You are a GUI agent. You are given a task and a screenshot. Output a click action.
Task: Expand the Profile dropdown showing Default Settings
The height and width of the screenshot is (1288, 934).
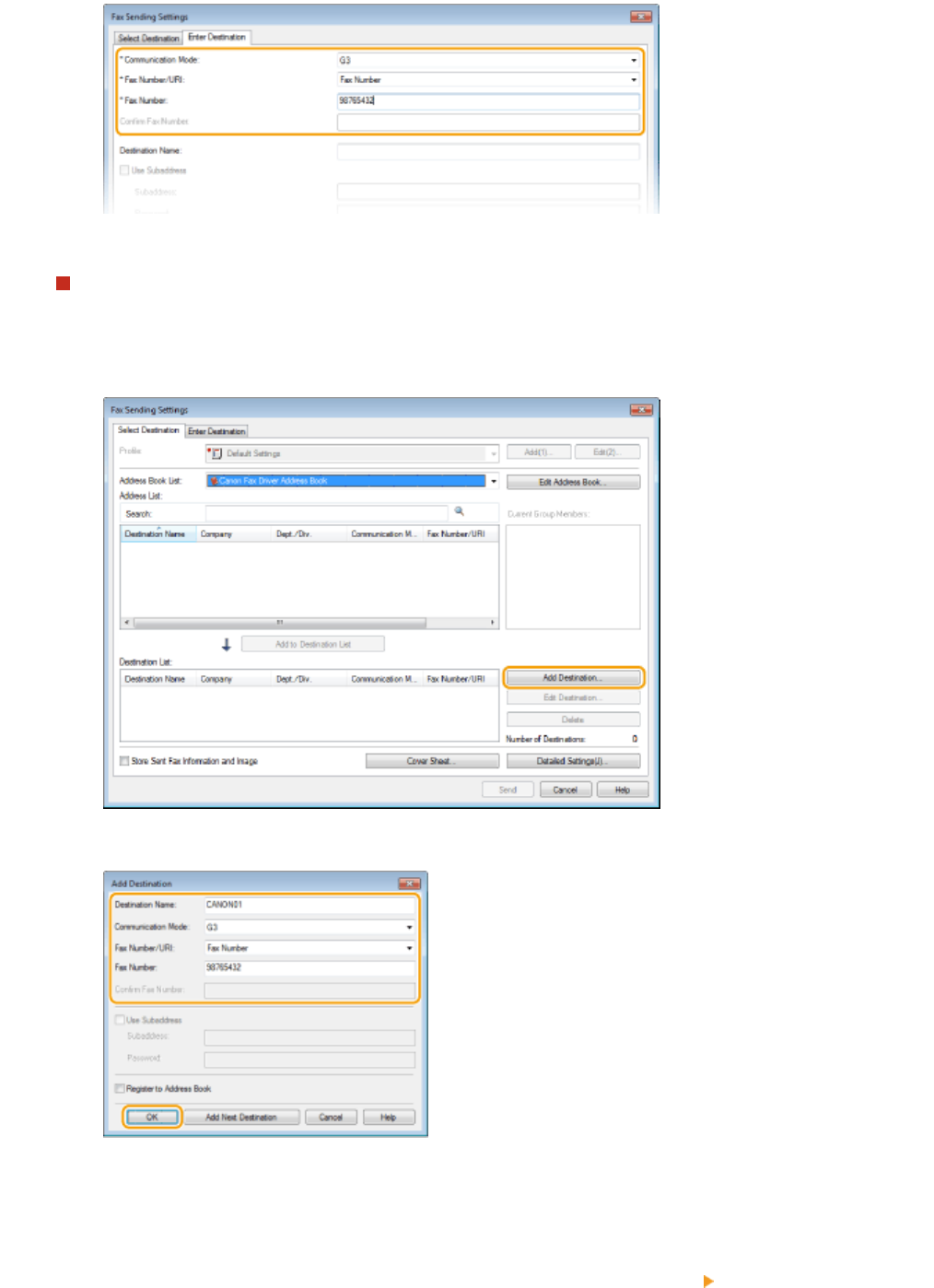pyautogui.click(x=494, y=453)
